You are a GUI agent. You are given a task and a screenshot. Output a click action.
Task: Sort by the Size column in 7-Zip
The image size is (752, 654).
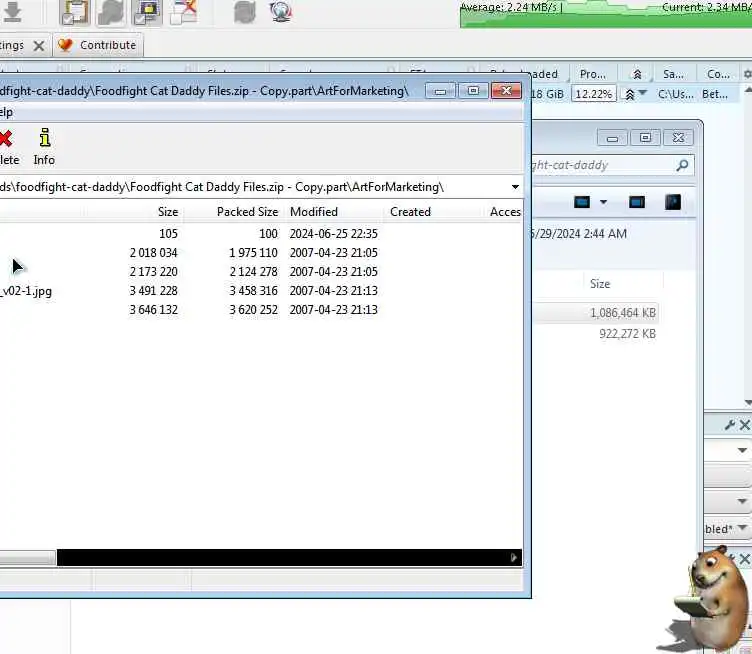(168, 211)
